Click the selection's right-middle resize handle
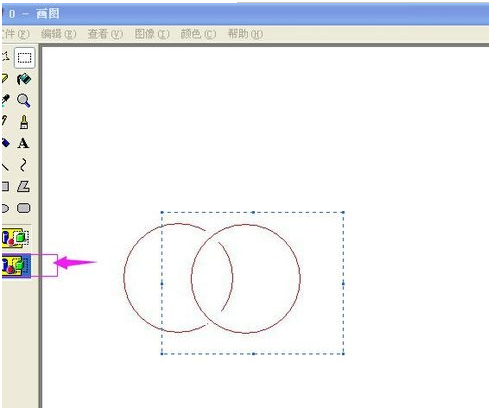Image resolution: width=491 pixels, height=410 pixels. [x=343, y=284]
